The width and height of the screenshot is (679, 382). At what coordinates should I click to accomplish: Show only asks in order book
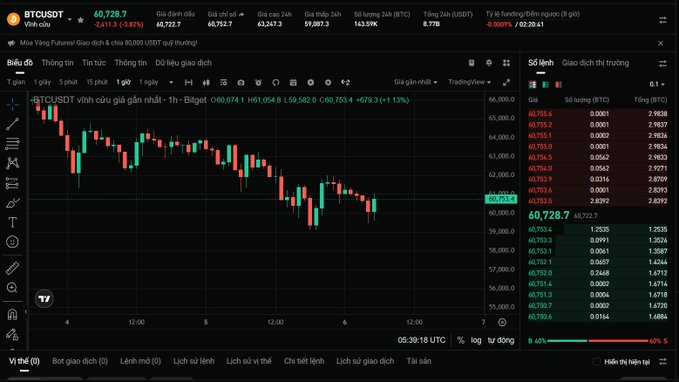(559, 84)
